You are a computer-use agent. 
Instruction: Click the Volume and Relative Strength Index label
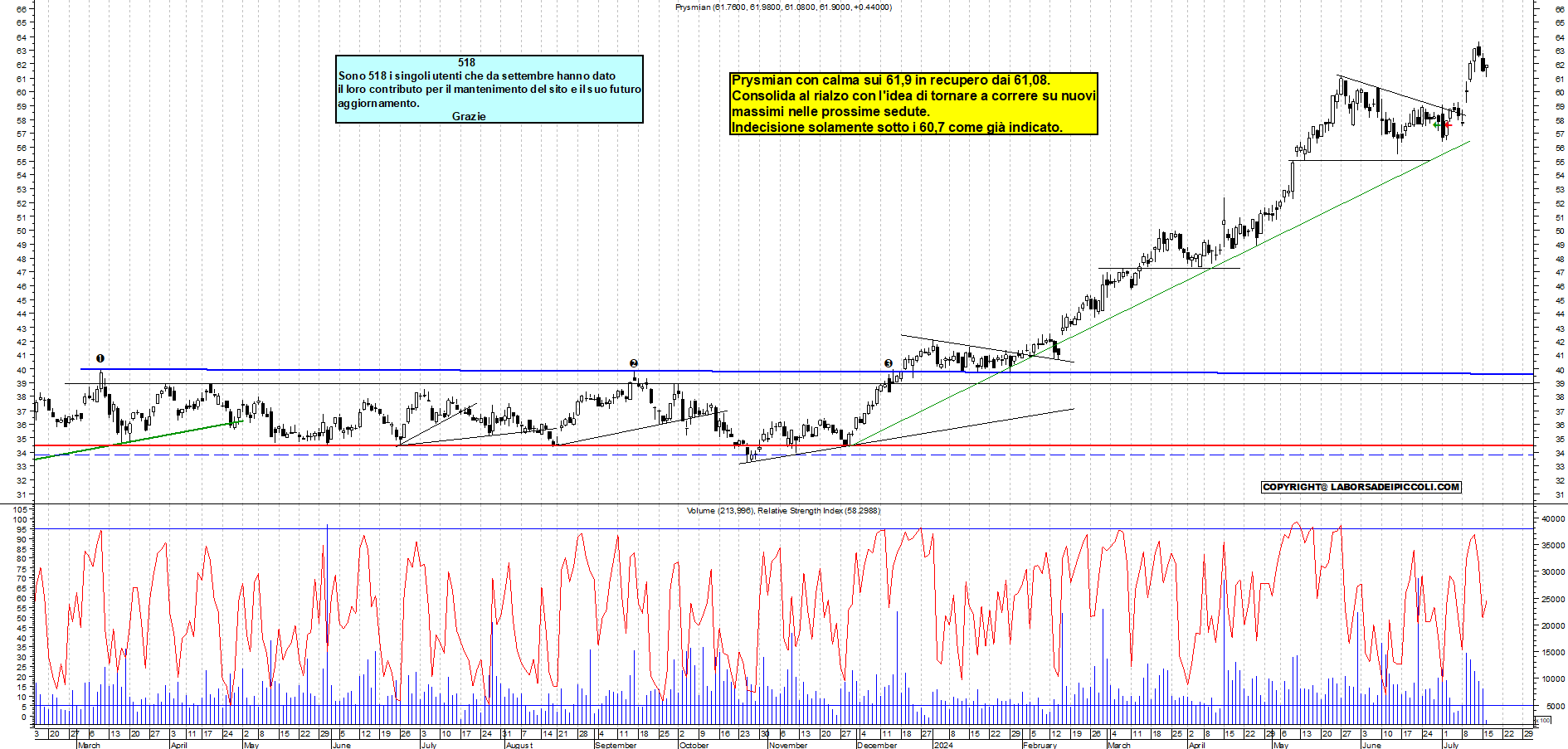[x=783, y=511]
